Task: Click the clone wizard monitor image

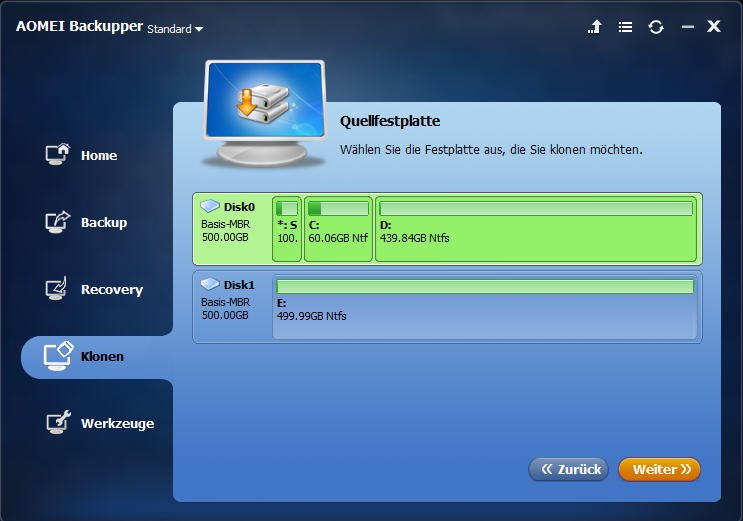Action: pos(265,113)
